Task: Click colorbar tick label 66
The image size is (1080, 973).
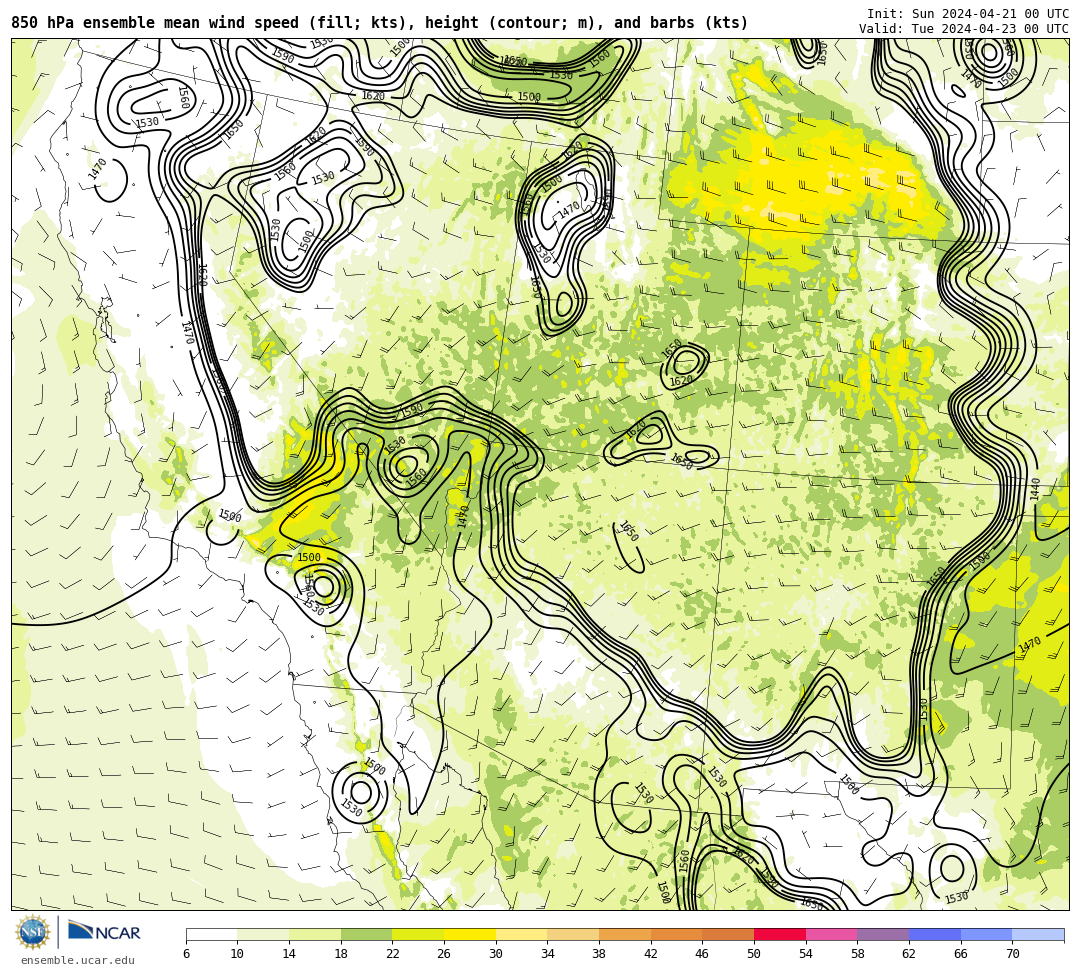Action: (x=961, y=954)
